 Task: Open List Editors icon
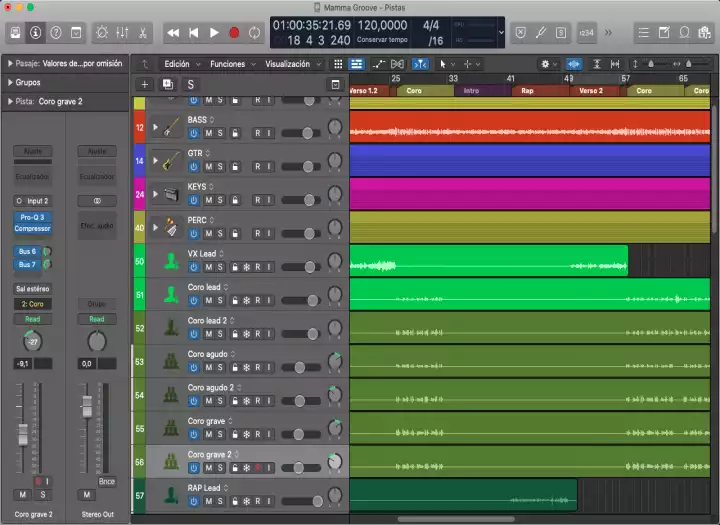(644, 33)
